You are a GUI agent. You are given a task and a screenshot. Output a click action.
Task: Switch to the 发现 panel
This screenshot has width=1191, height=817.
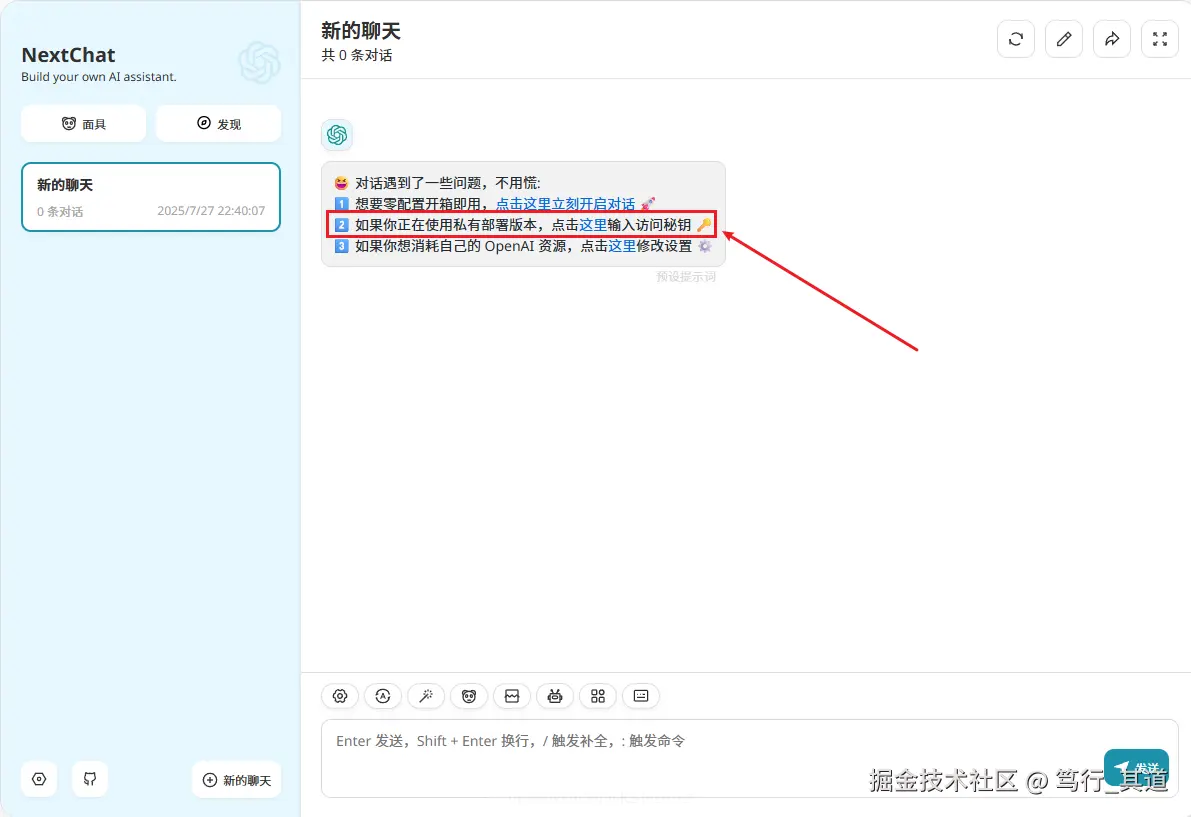(x=218, y=123)
